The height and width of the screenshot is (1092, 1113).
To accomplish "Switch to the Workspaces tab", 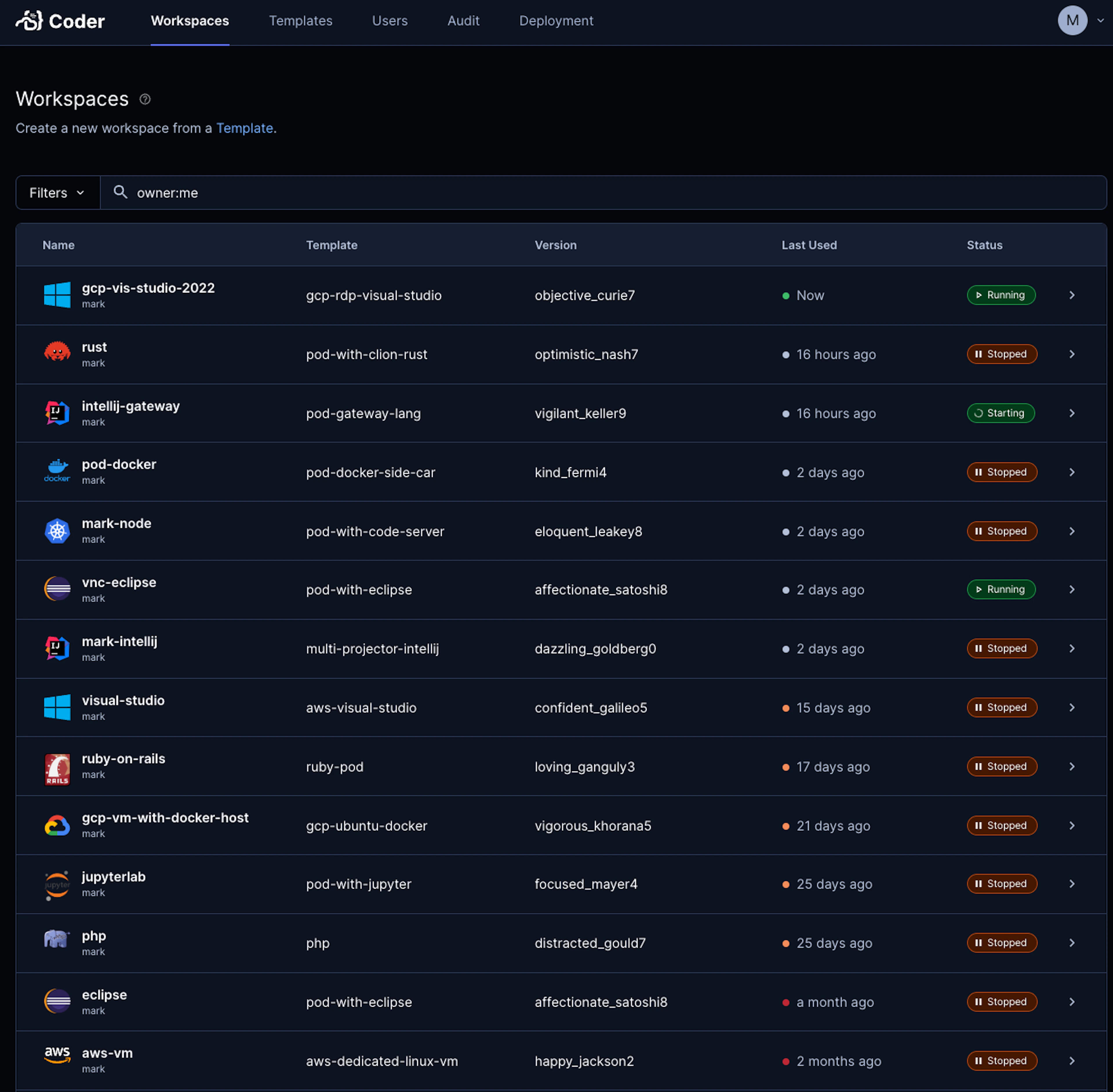I will 190,21.
